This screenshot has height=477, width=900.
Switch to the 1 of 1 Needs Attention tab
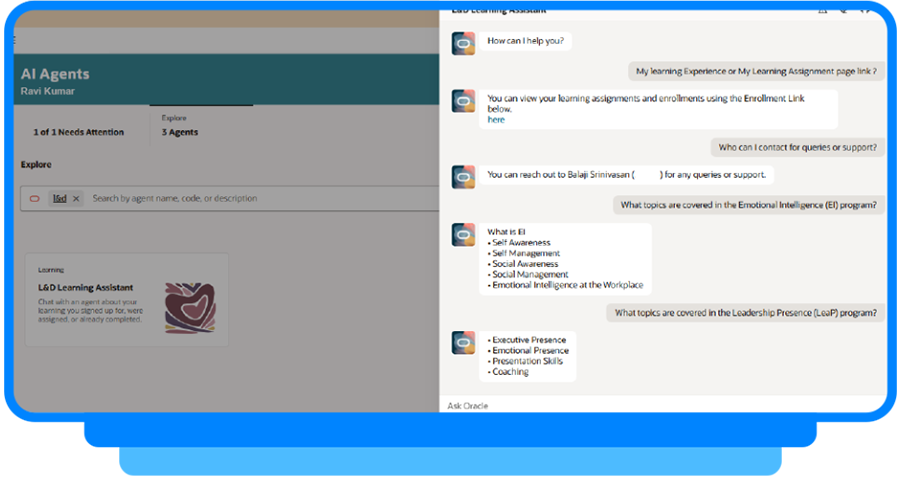pos(79,132)
